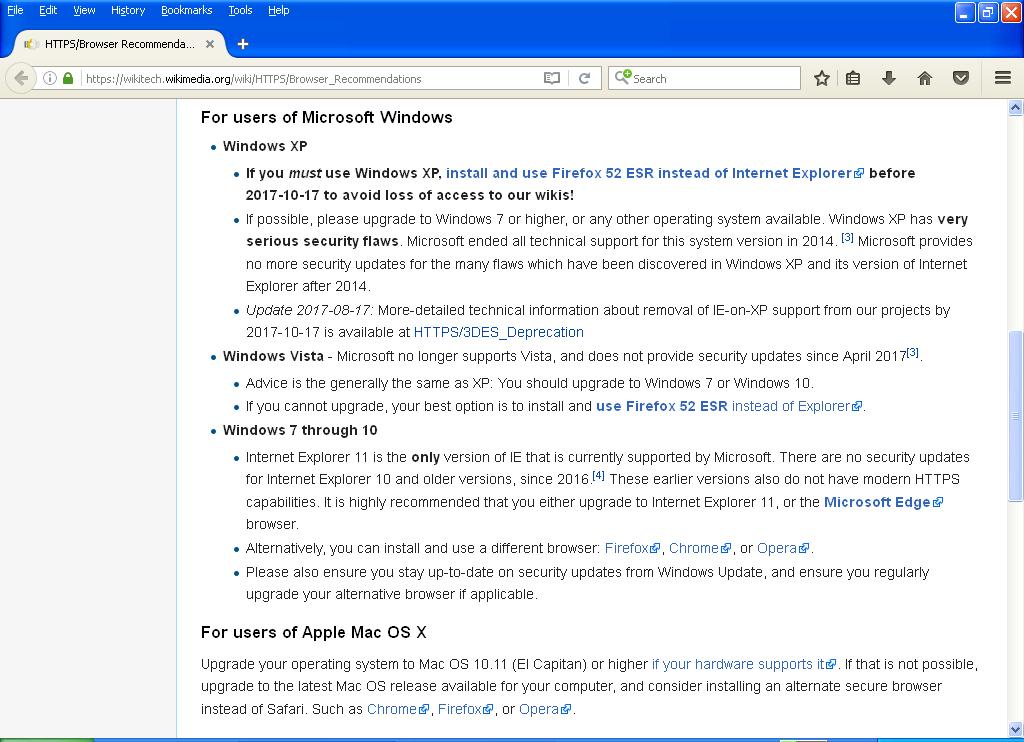Click the 'Windows Vista' bold text
The width and height of the screenshot is (1024, 742).
273,357
